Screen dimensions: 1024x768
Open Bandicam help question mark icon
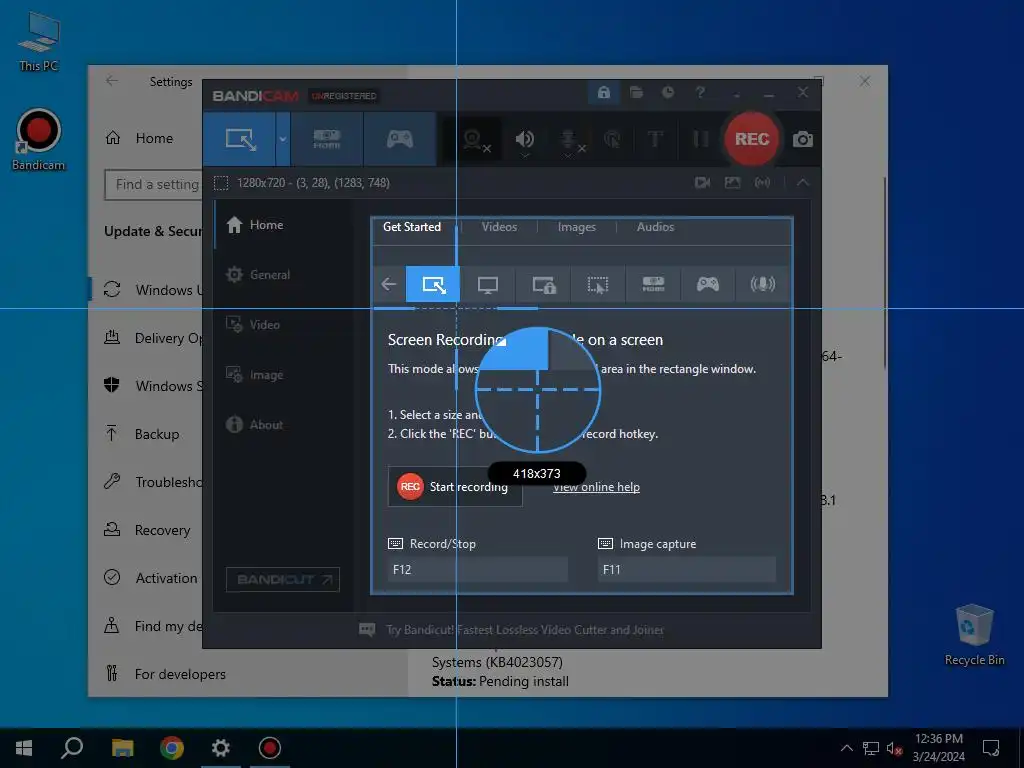(x=700, y=93)
